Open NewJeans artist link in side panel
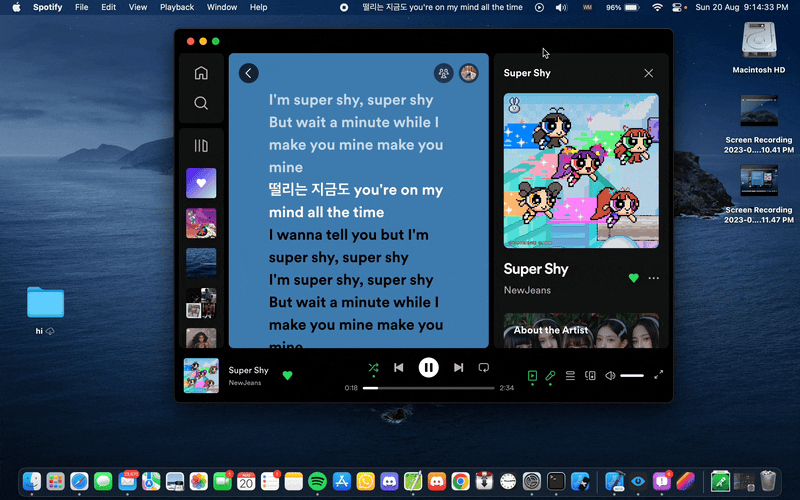 click(527, 290)
